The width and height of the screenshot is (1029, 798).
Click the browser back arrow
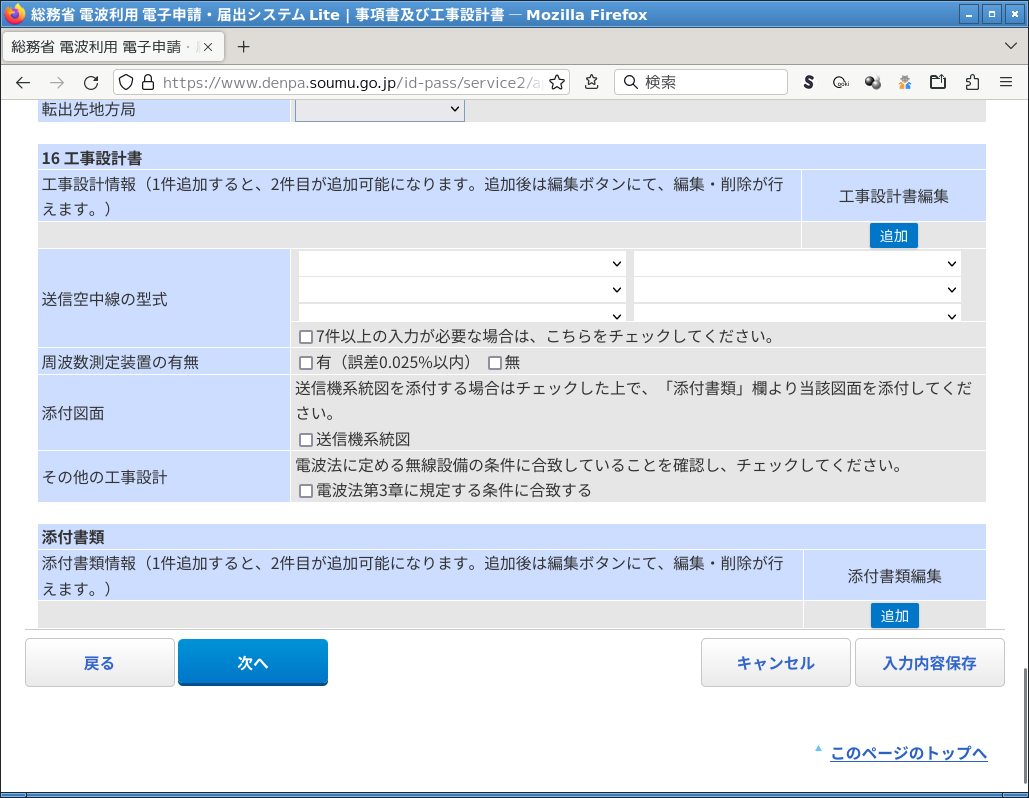tap(23, 82)
